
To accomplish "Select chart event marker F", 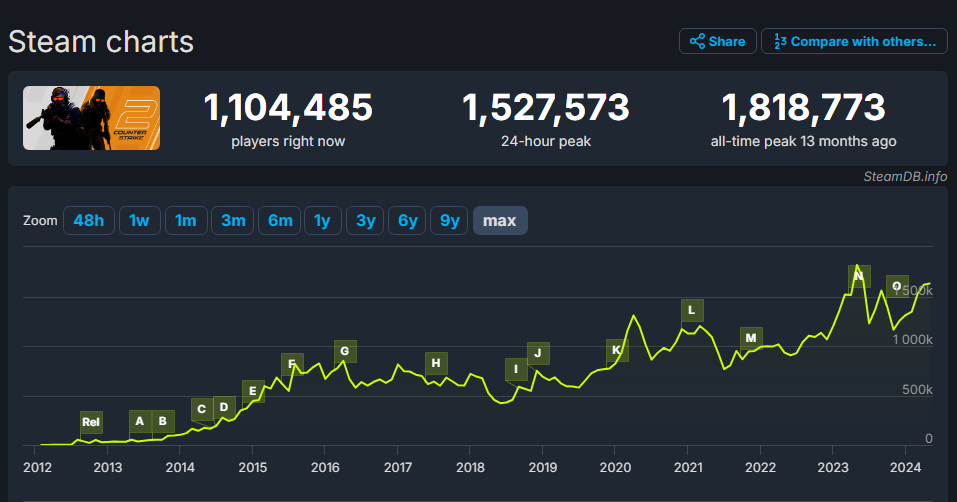I will 292,364.
